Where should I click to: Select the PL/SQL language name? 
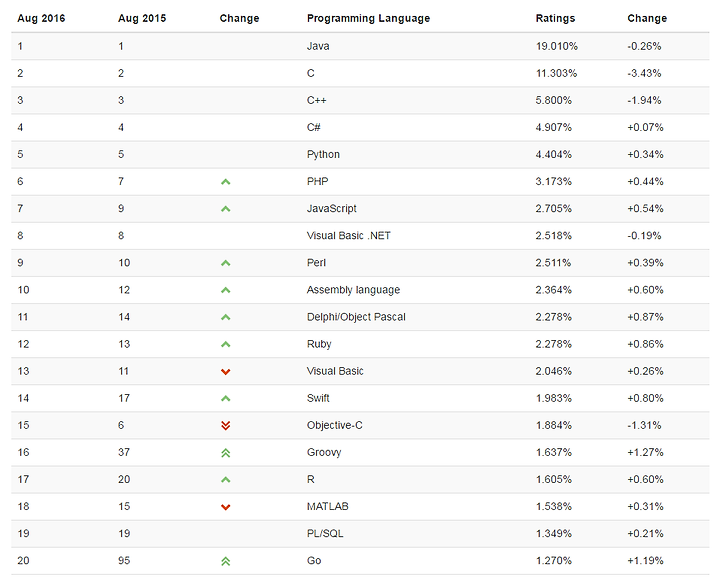(x=325, y=534)
